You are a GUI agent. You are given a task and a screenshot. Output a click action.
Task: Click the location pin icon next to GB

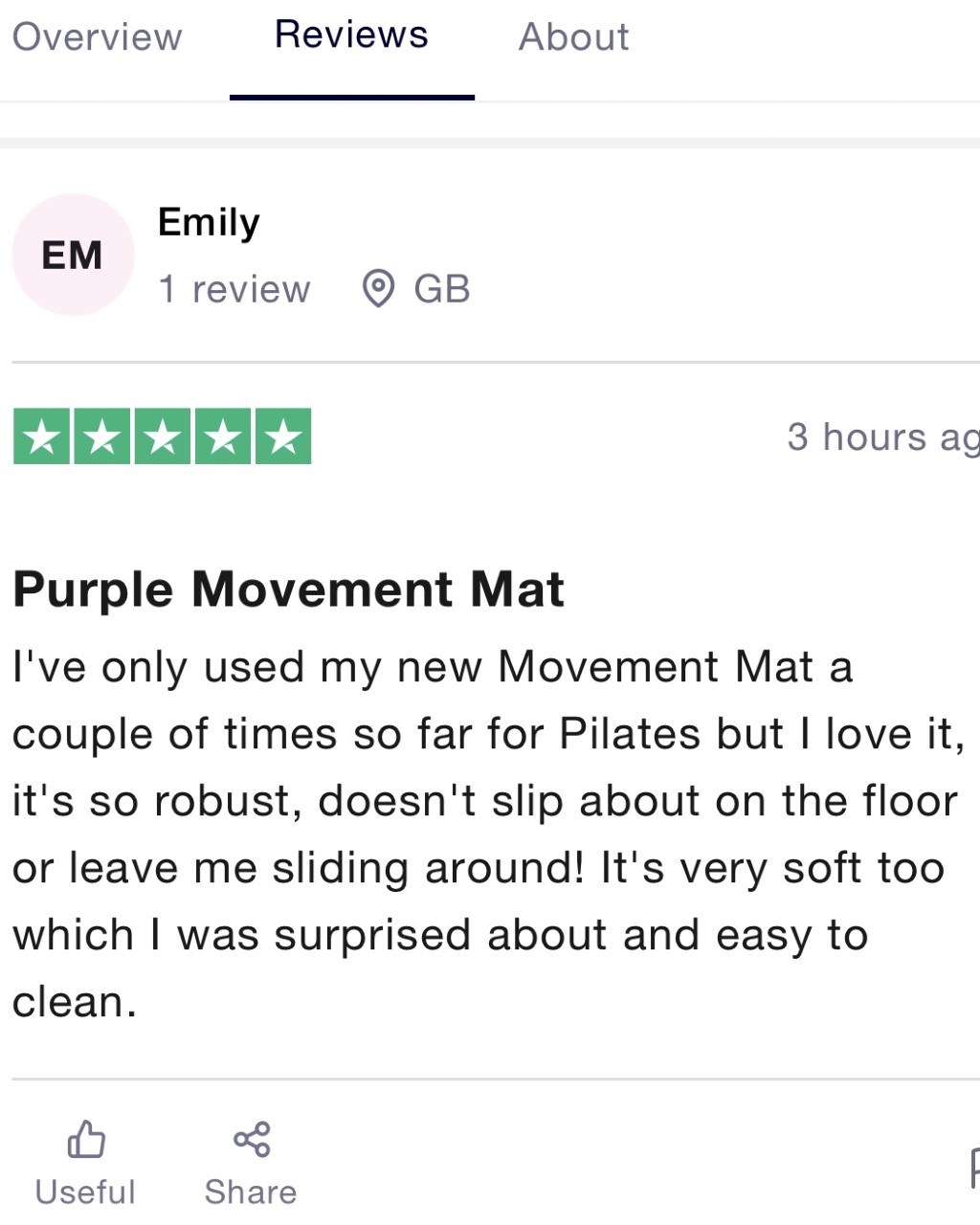click(x=379, y=288)
